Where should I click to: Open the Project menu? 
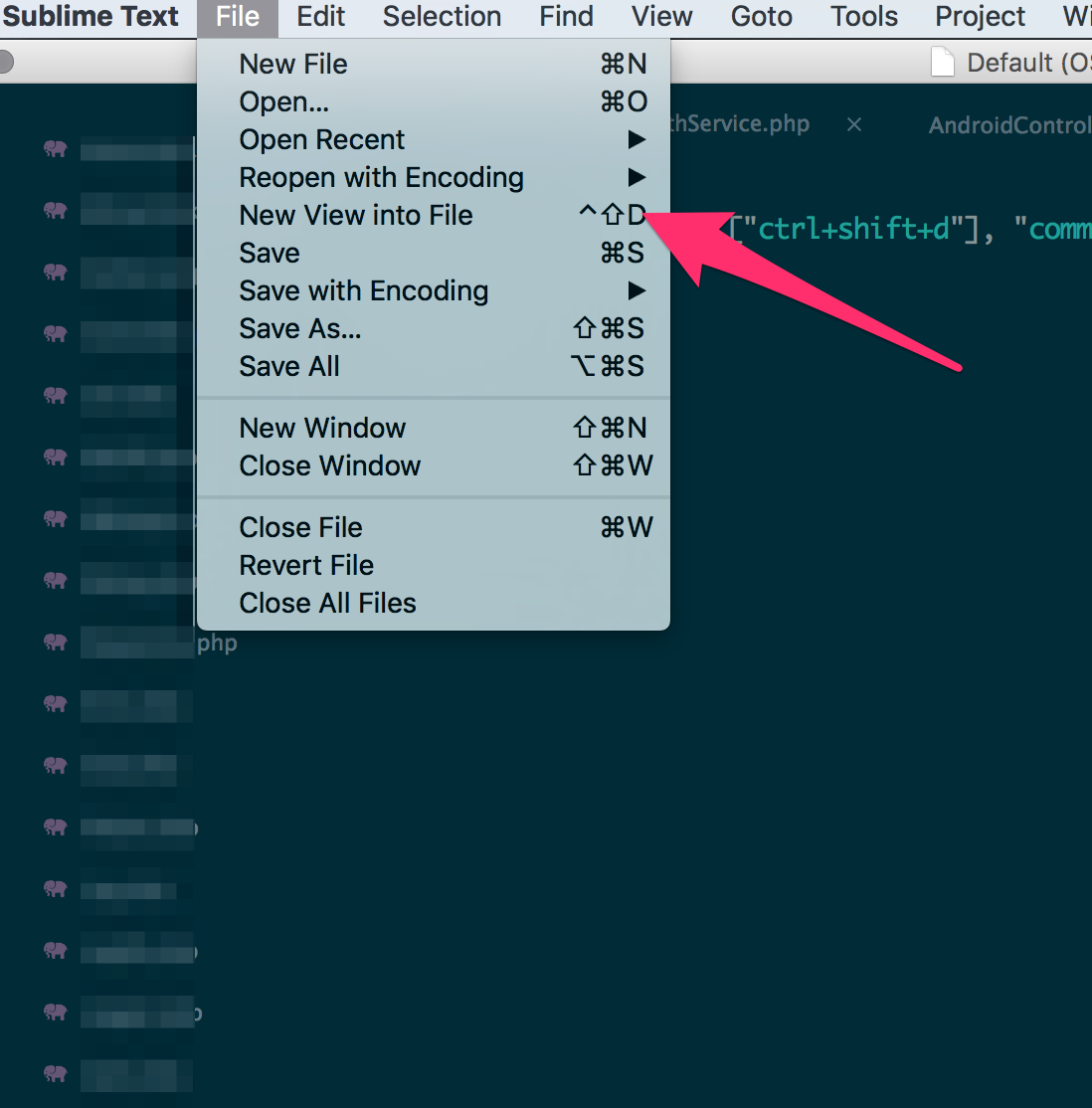980,16
